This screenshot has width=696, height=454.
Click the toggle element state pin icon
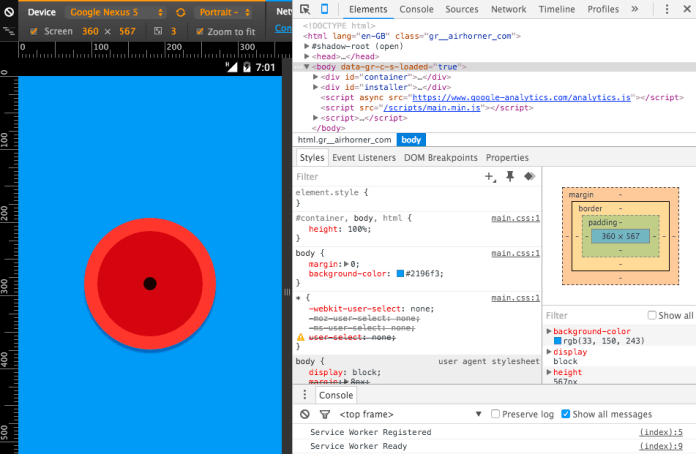click(x=510, y=176)
